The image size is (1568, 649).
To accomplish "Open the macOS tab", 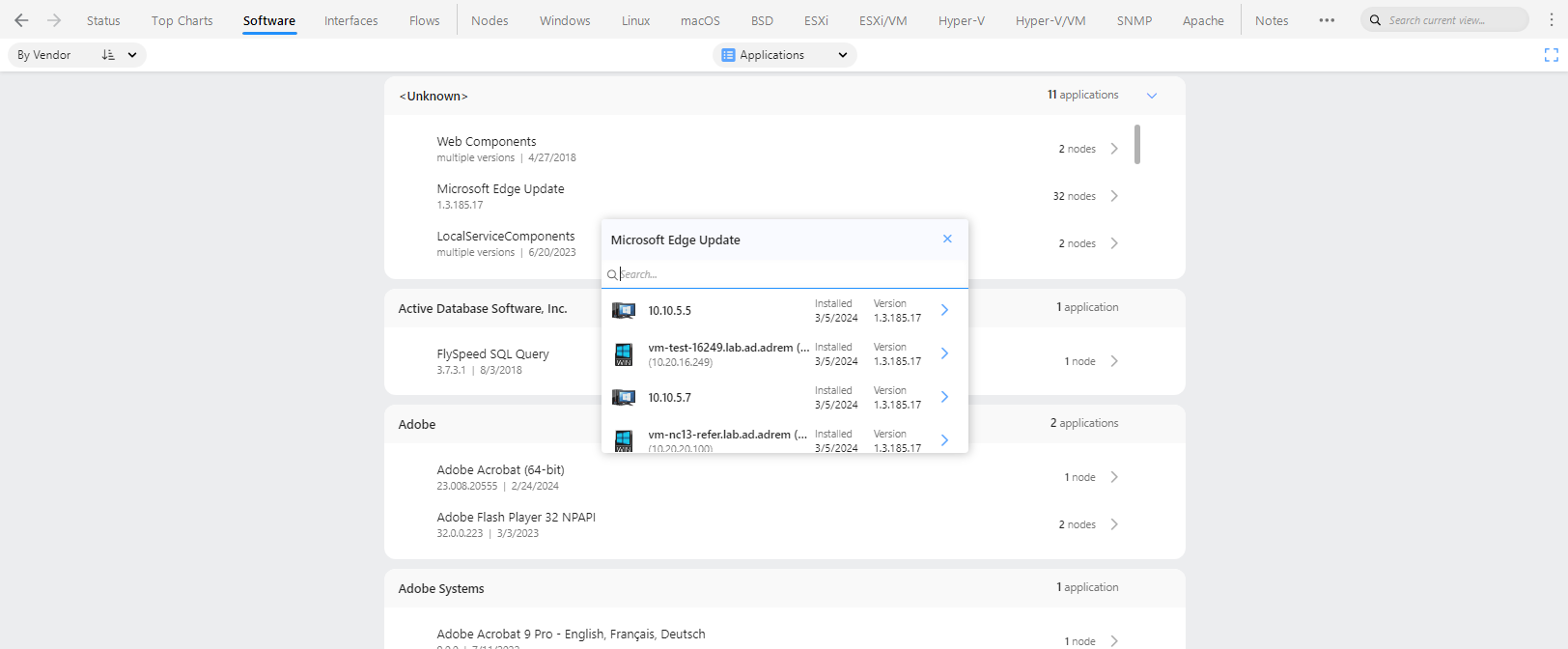I will pyautogui.click(x=700, y=20).
